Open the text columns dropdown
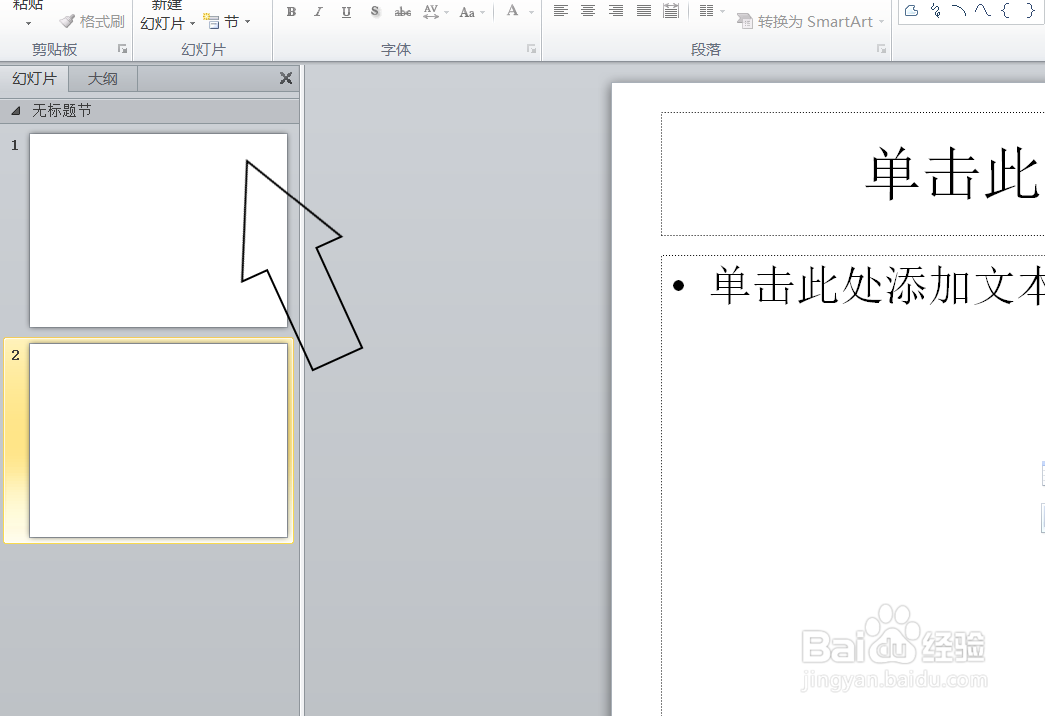The height and width of the screenshot is (716, 1045). pyautogui.click(x=712, y=11)
